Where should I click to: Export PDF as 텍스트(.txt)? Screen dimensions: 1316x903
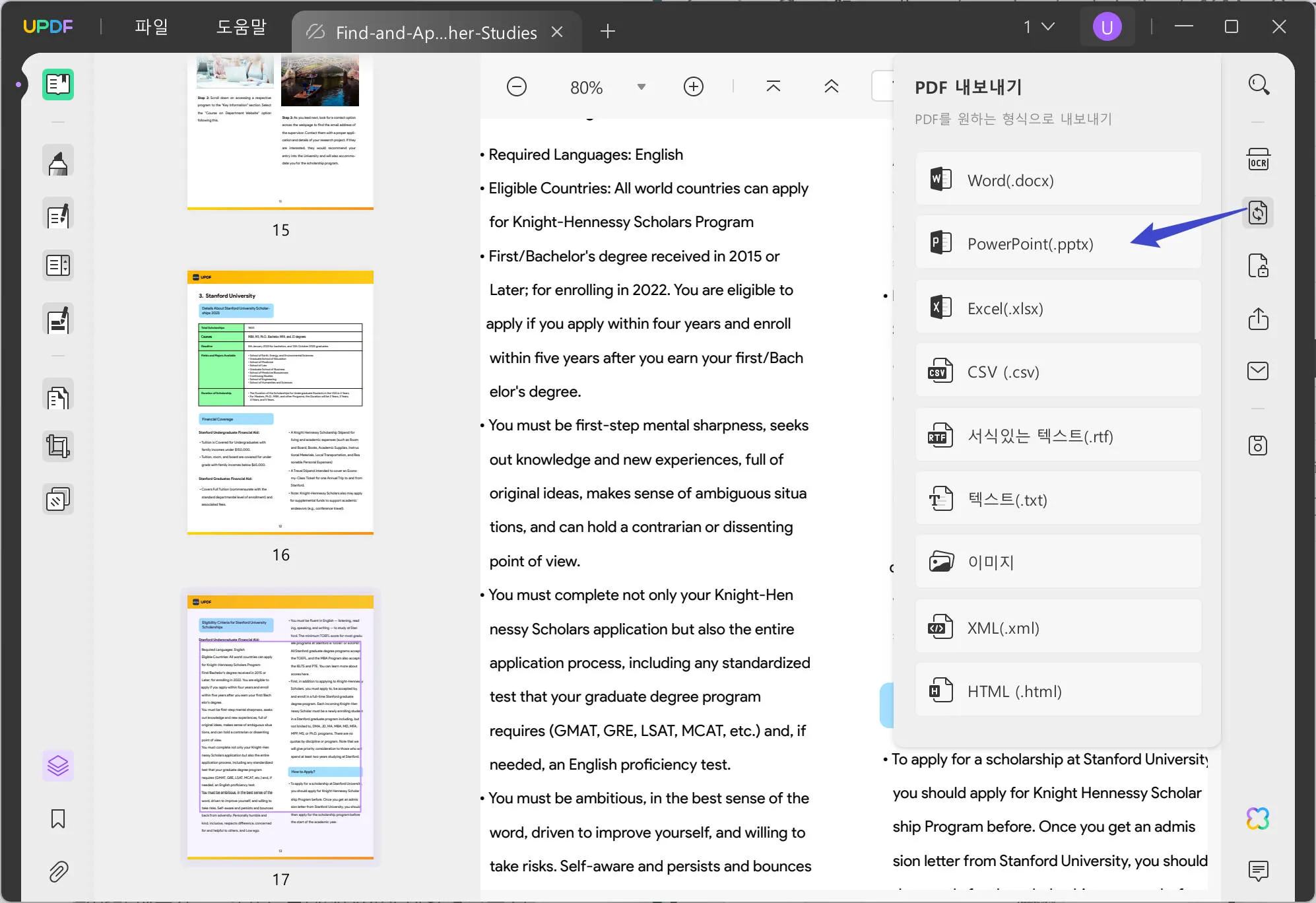1058,499
